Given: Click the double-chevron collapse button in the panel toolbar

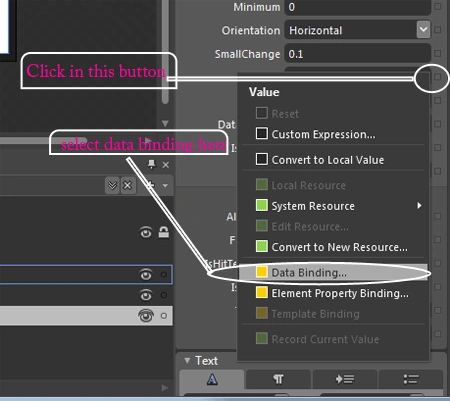Looking at the screenshot, I should 112,185.
